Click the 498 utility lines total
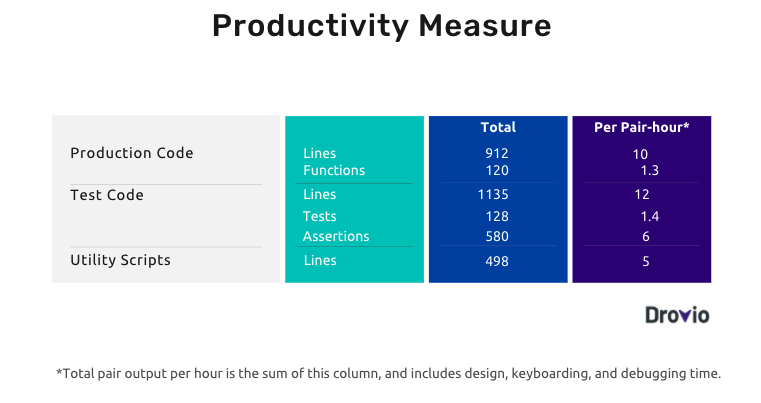Viewport: 761px width, 403px height. [497, 261]
